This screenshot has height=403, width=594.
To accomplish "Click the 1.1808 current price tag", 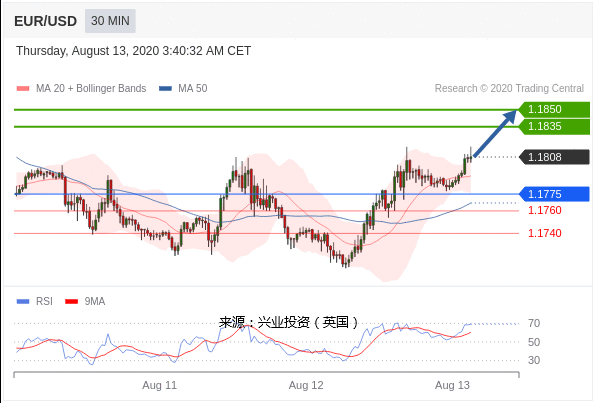I will tap(554, 157).
